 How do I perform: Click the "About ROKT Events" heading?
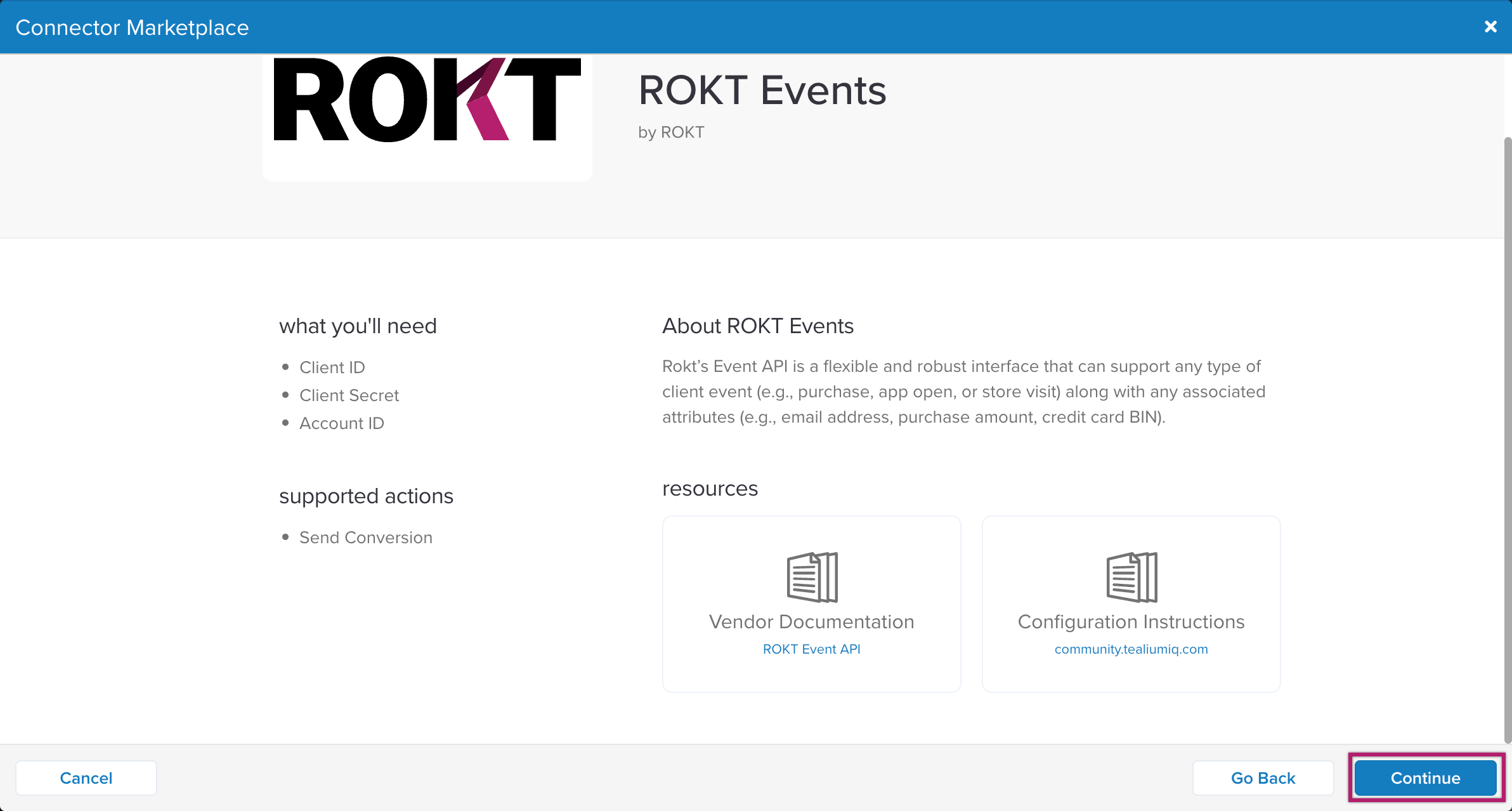click(x=758, y=326)
